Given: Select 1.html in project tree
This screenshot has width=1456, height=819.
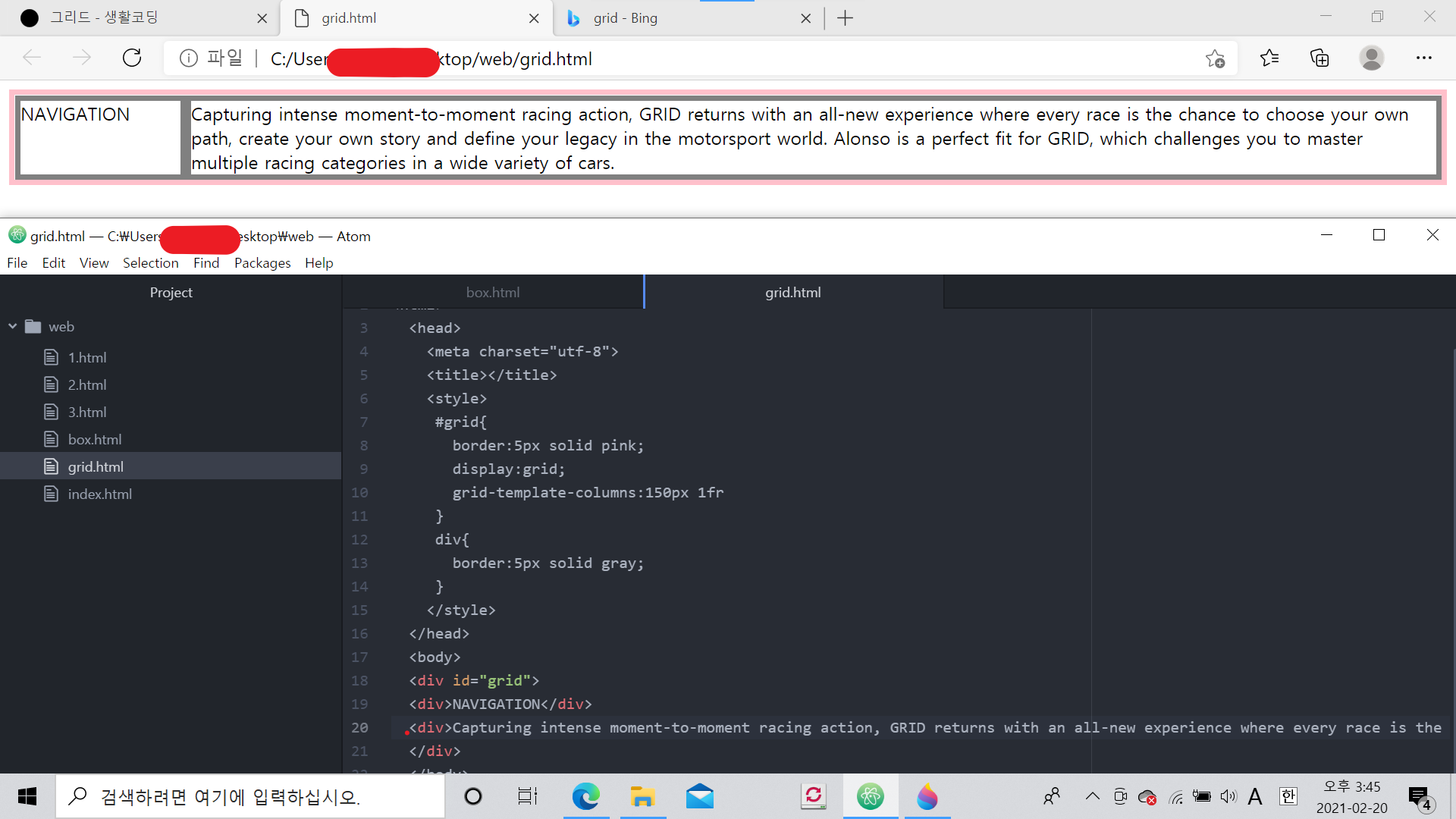Looking at the screenshot, I should 87,358.
